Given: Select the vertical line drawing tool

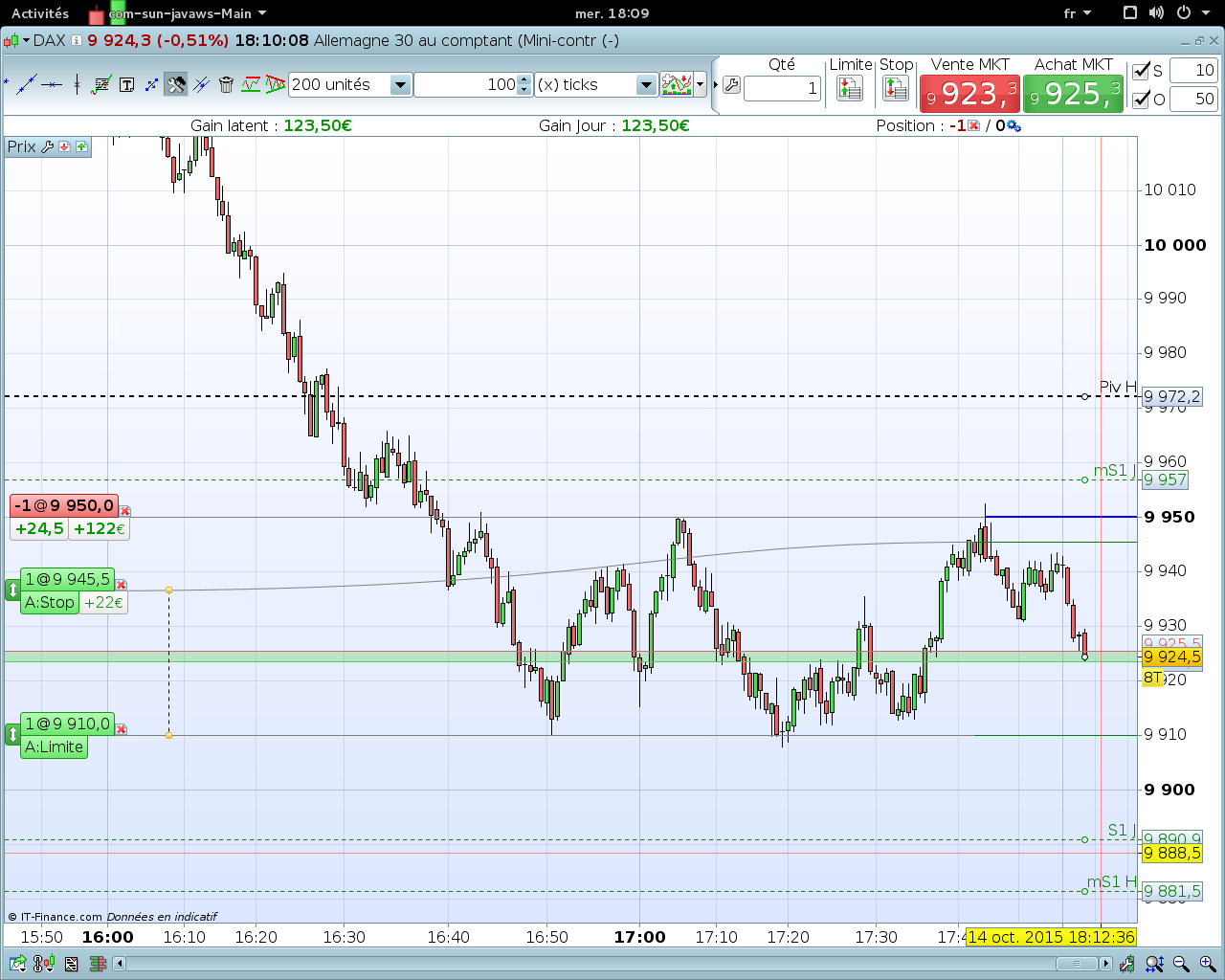Looking at the screenshot, I should 76,84.
